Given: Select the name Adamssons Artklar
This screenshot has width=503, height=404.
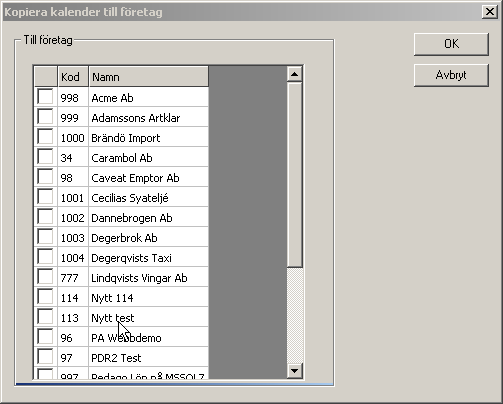Looking at the screenshot, I should coord(149,117).
